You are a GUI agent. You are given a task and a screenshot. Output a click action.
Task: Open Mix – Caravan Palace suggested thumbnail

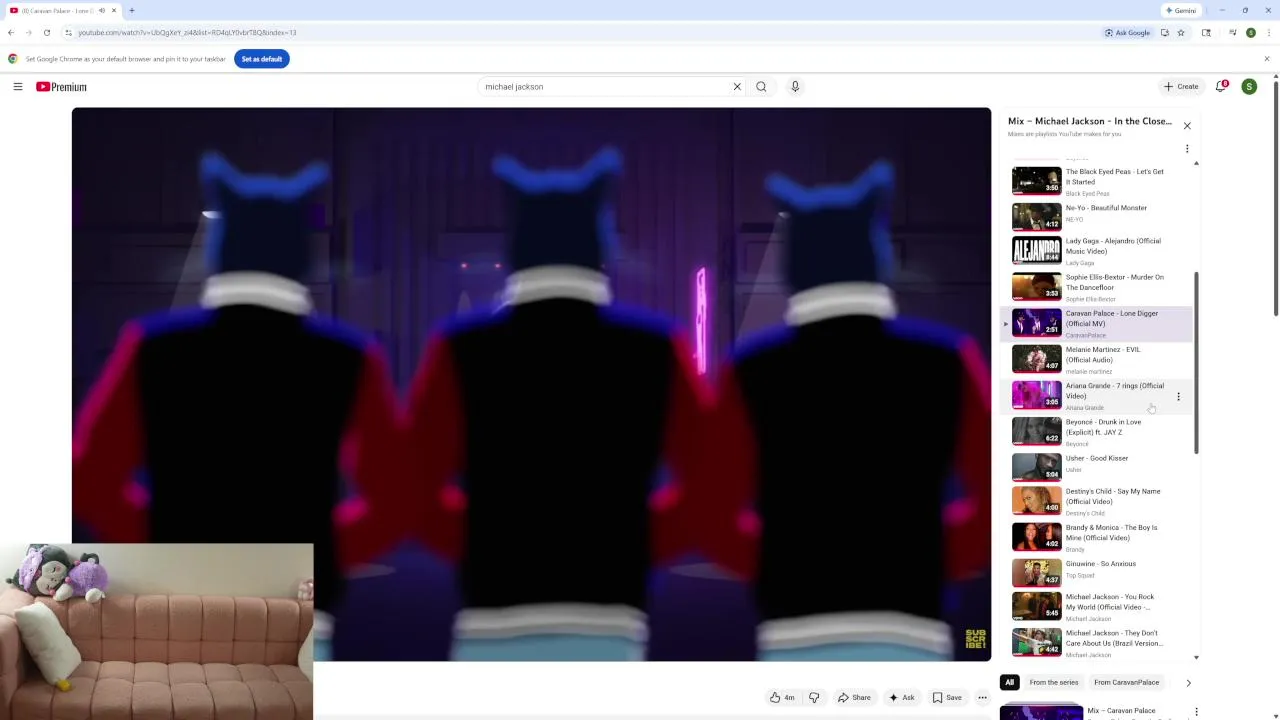click(x=1041, y=713)
